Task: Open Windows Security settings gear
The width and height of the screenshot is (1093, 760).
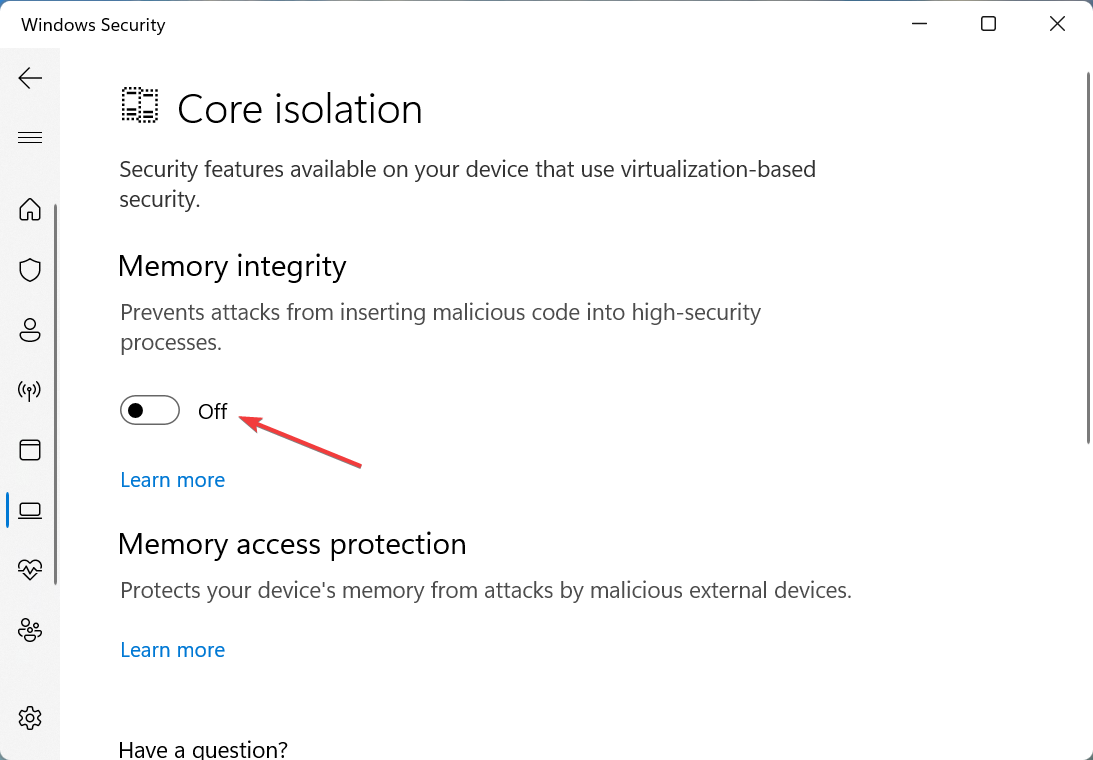Action: (x=30, y=717)
